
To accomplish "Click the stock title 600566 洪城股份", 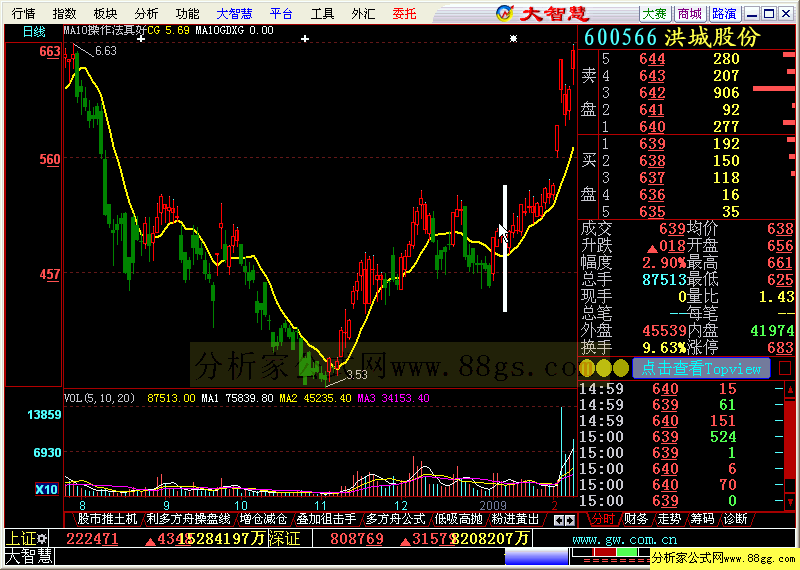I will click(x=672, y=38).
